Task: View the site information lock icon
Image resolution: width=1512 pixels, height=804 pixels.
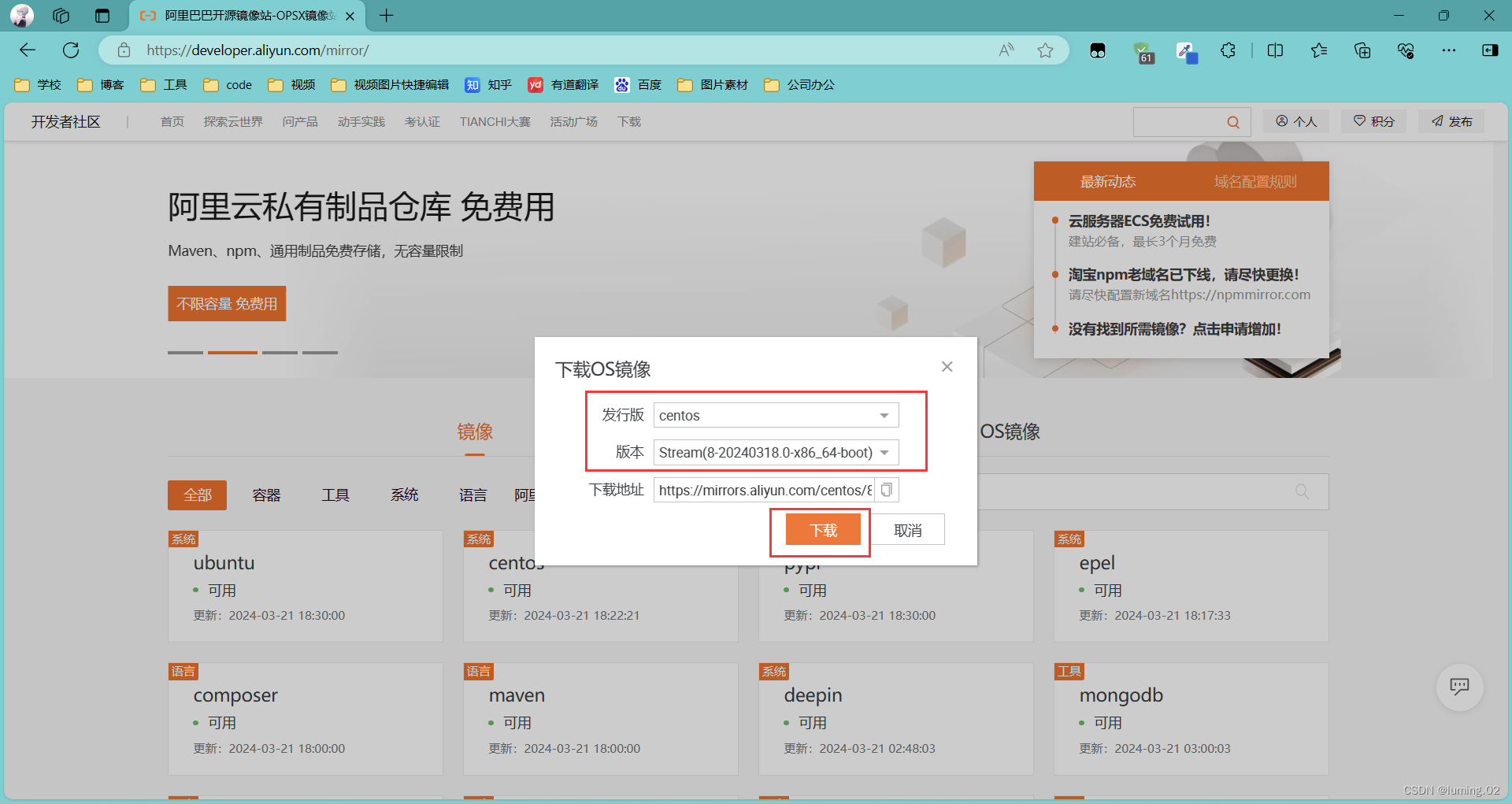Action: (x=124, y=50)
